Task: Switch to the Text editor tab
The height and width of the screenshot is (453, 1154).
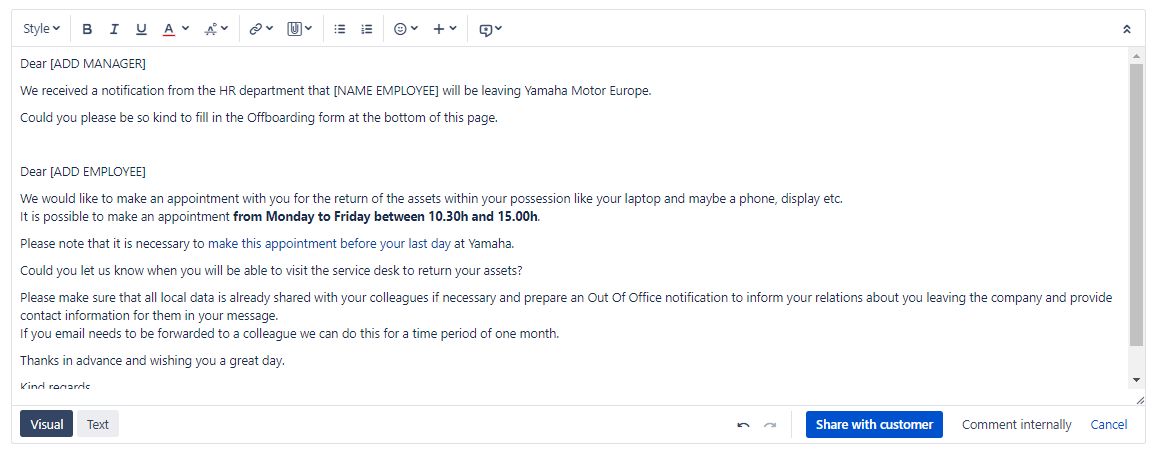Action: click(98, 424)
